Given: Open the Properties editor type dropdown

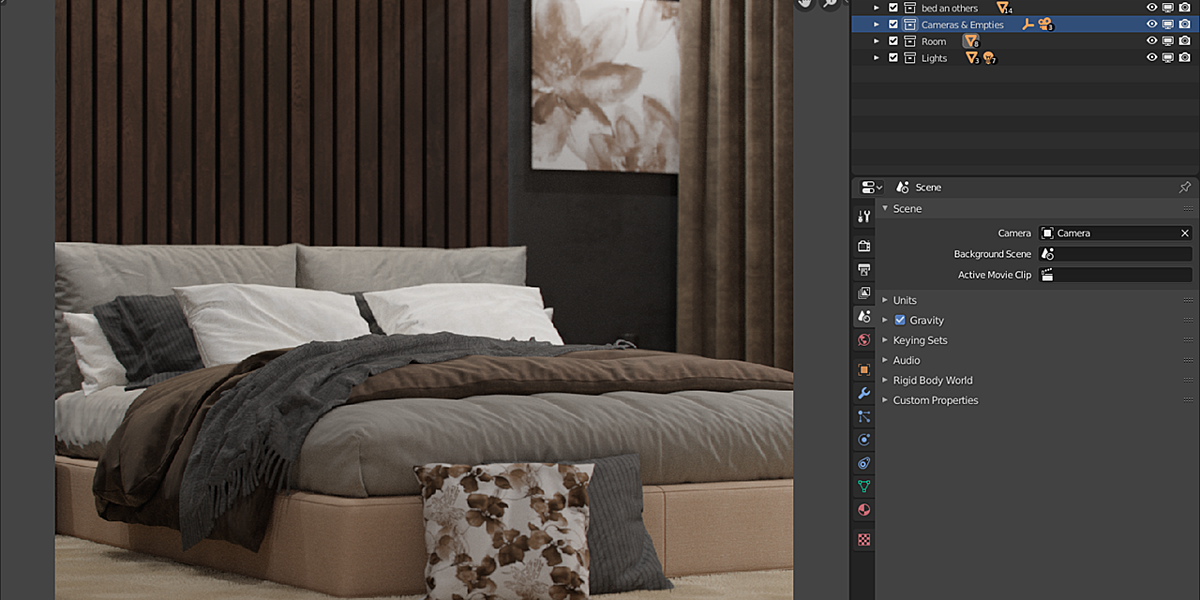Looking at the screenshot, I should pos(872,187).
